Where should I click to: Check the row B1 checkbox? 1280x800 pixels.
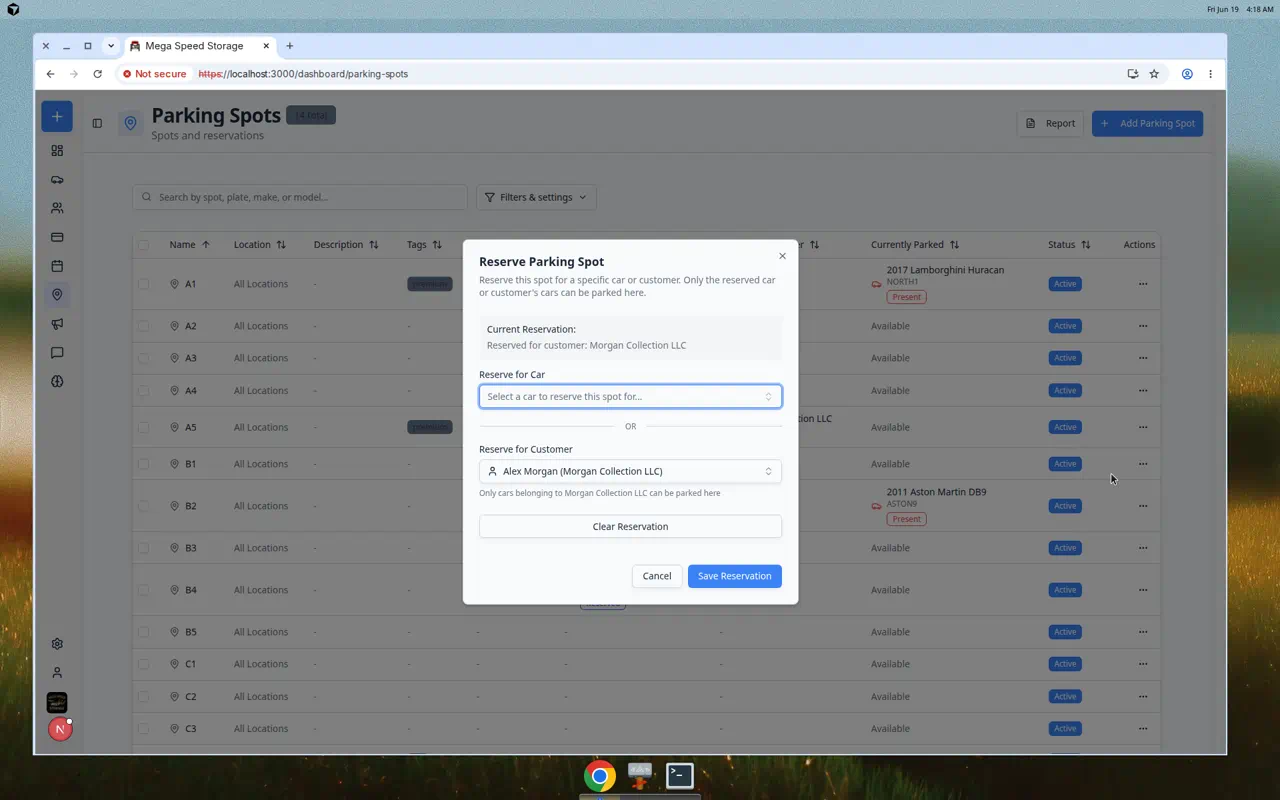143,464
